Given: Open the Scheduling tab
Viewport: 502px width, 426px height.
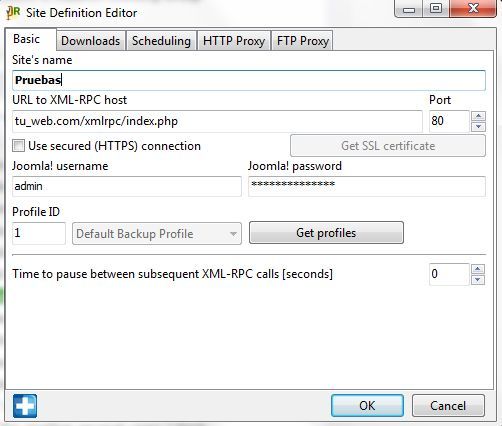Looking at the screenshot, I should coord(161,41).
